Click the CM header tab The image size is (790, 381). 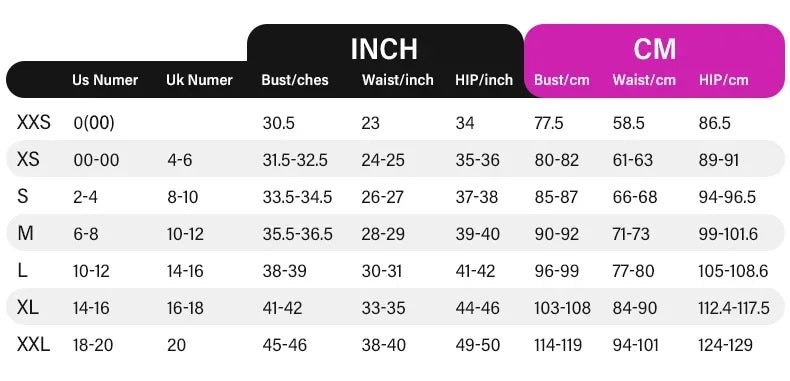(x=654, y=49)
